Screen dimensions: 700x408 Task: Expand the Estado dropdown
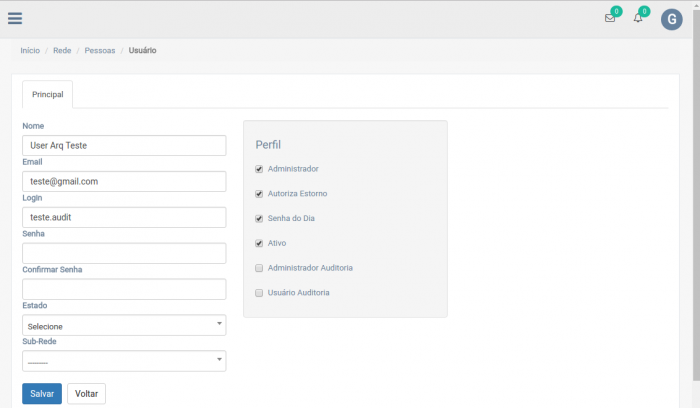pos(124,326)
